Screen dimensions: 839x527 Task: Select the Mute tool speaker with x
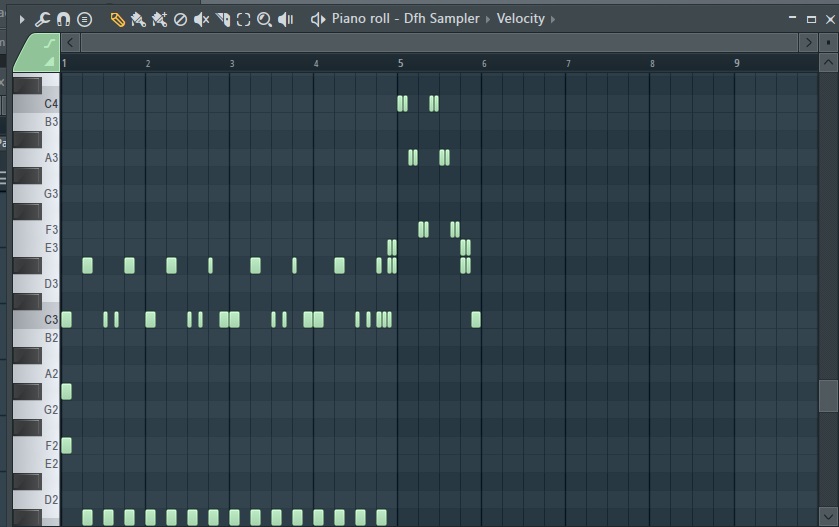point(201,20)
